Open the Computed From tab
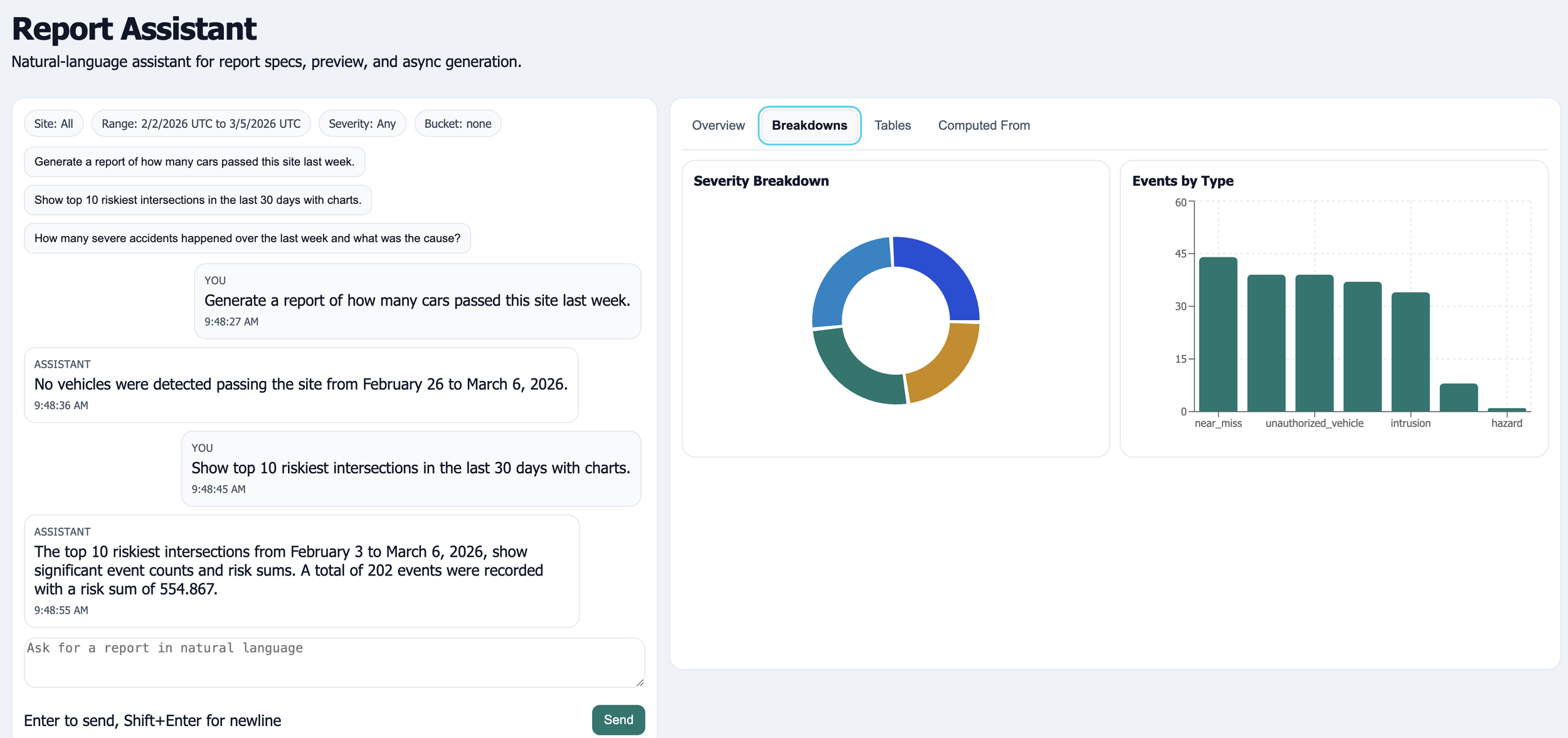 [x=983, y=126]
